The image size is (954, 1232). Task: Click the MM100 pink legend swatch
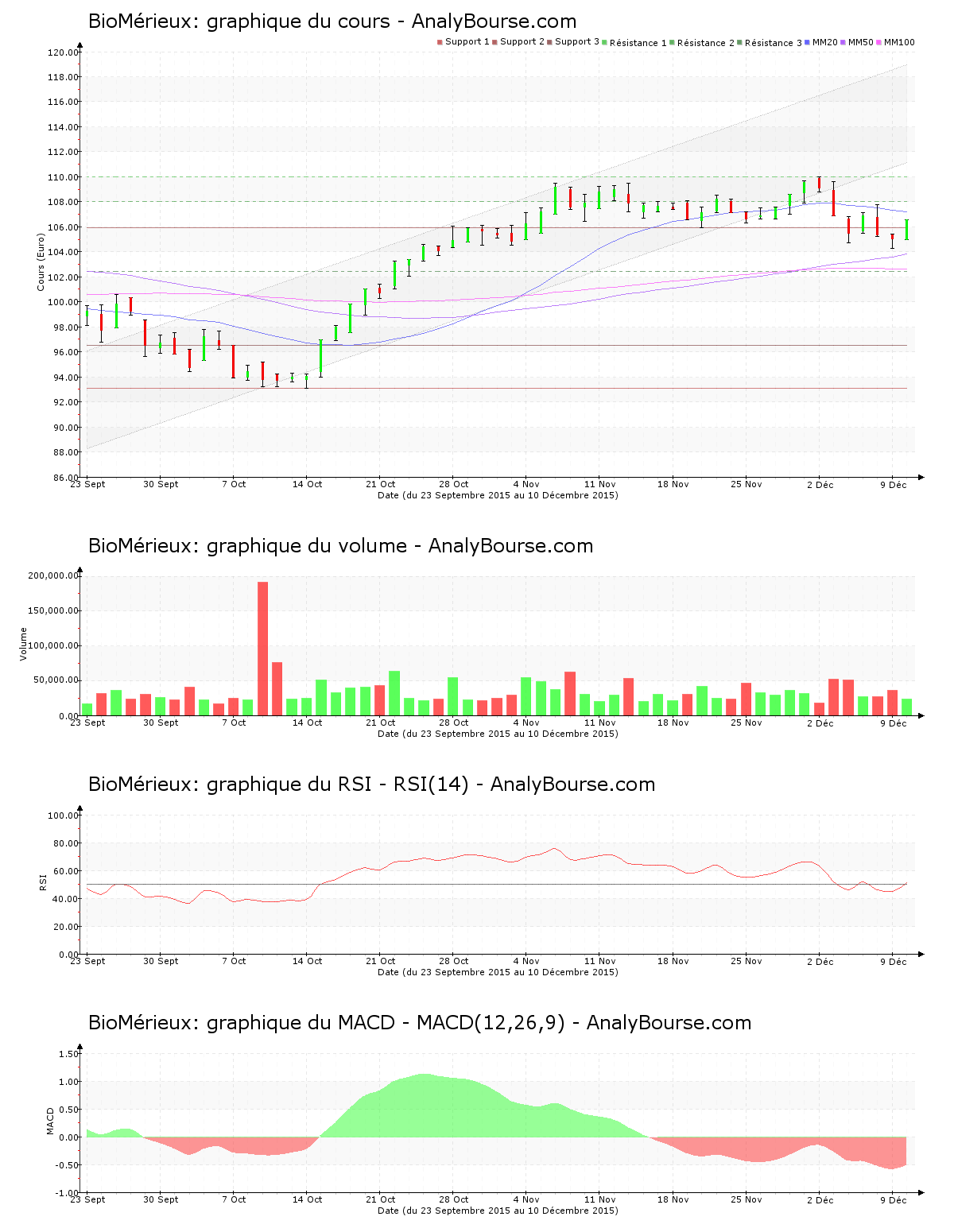pos(879,42)
